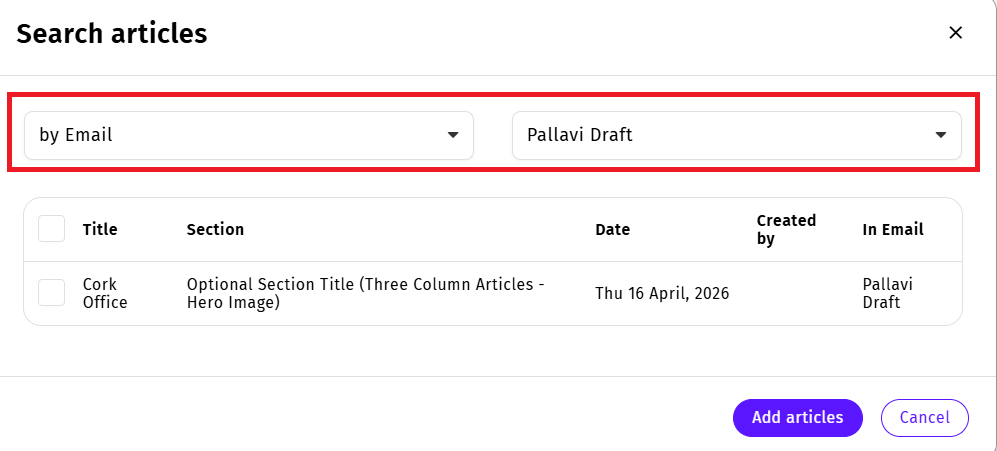The width and height of the screenshot is (997, 451).
Task: Click the Section column header
Action: point(215,229)
